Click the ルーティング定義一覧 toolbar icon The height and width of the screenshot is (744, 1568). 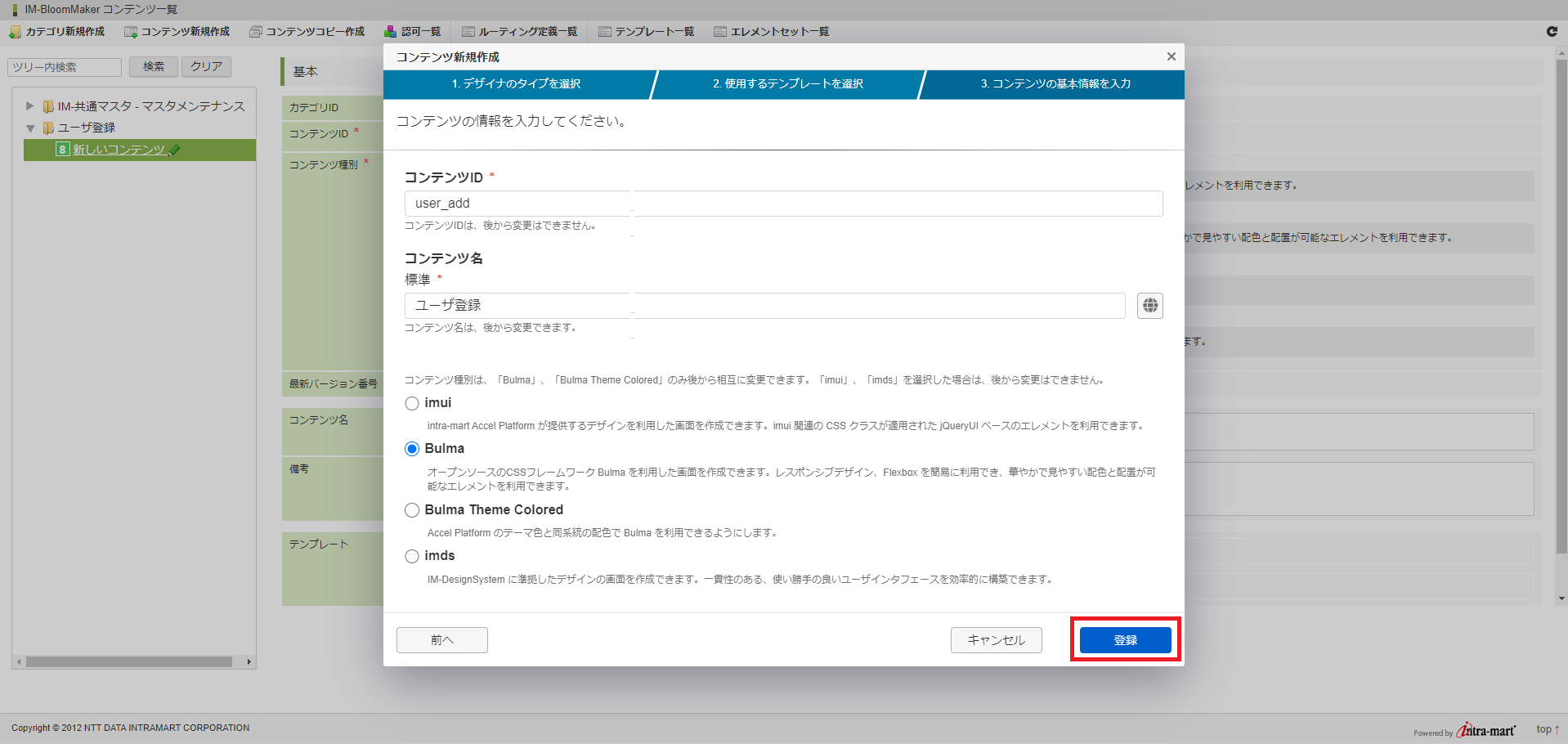tap(468, 32)
